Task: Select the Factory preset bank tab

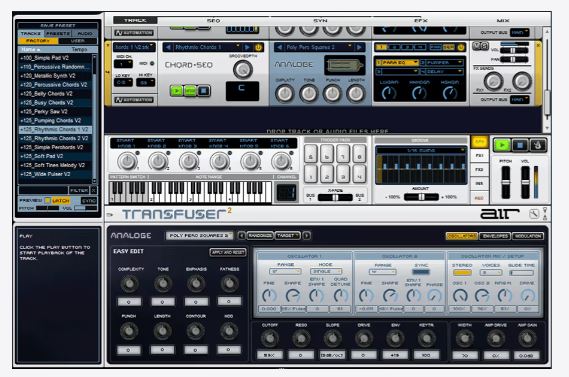Action: point(38,41)
